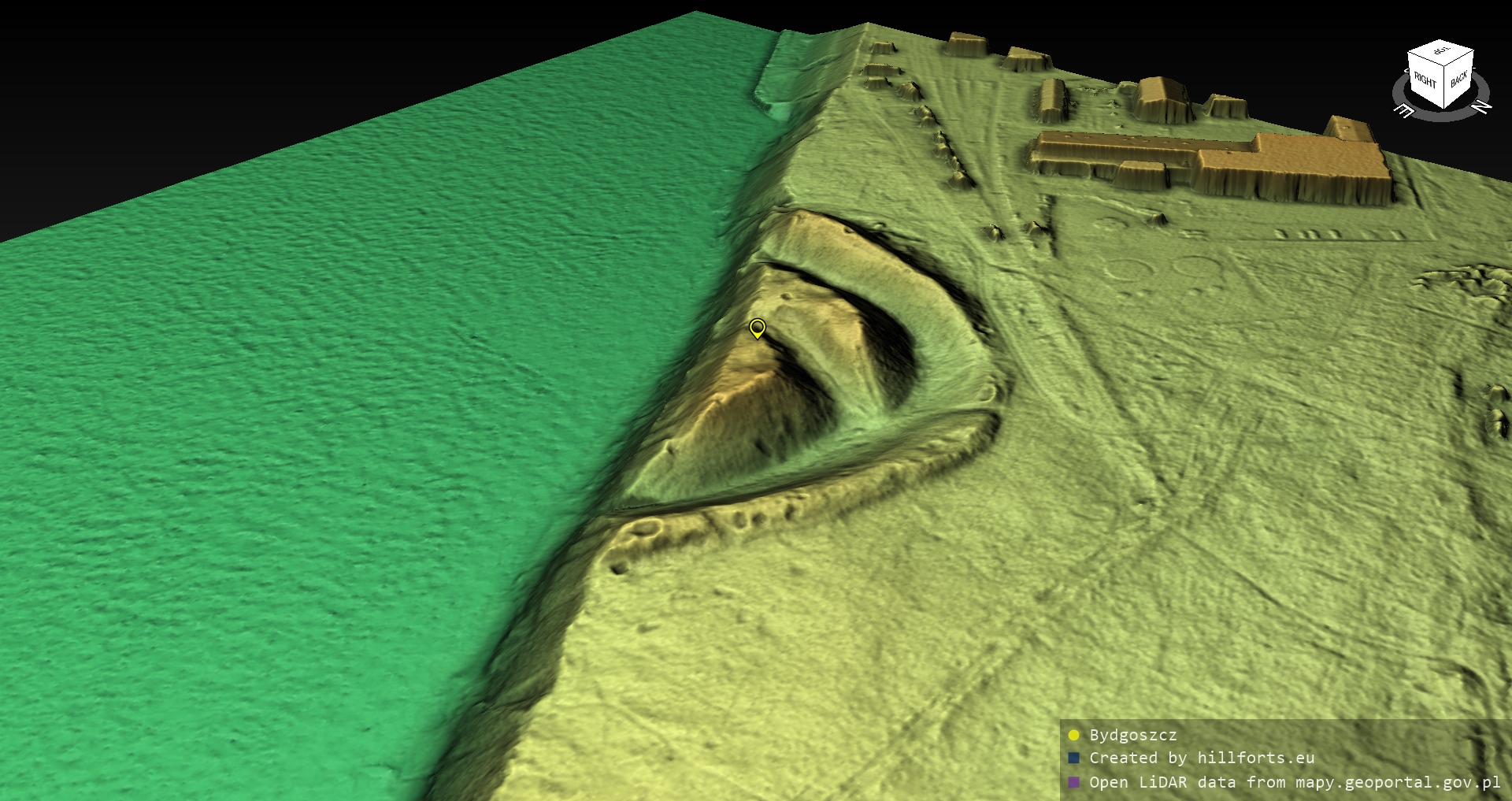The image size is (1512, 801).
Task: Click the purple square legend marker
Action: coord(1073,782)
